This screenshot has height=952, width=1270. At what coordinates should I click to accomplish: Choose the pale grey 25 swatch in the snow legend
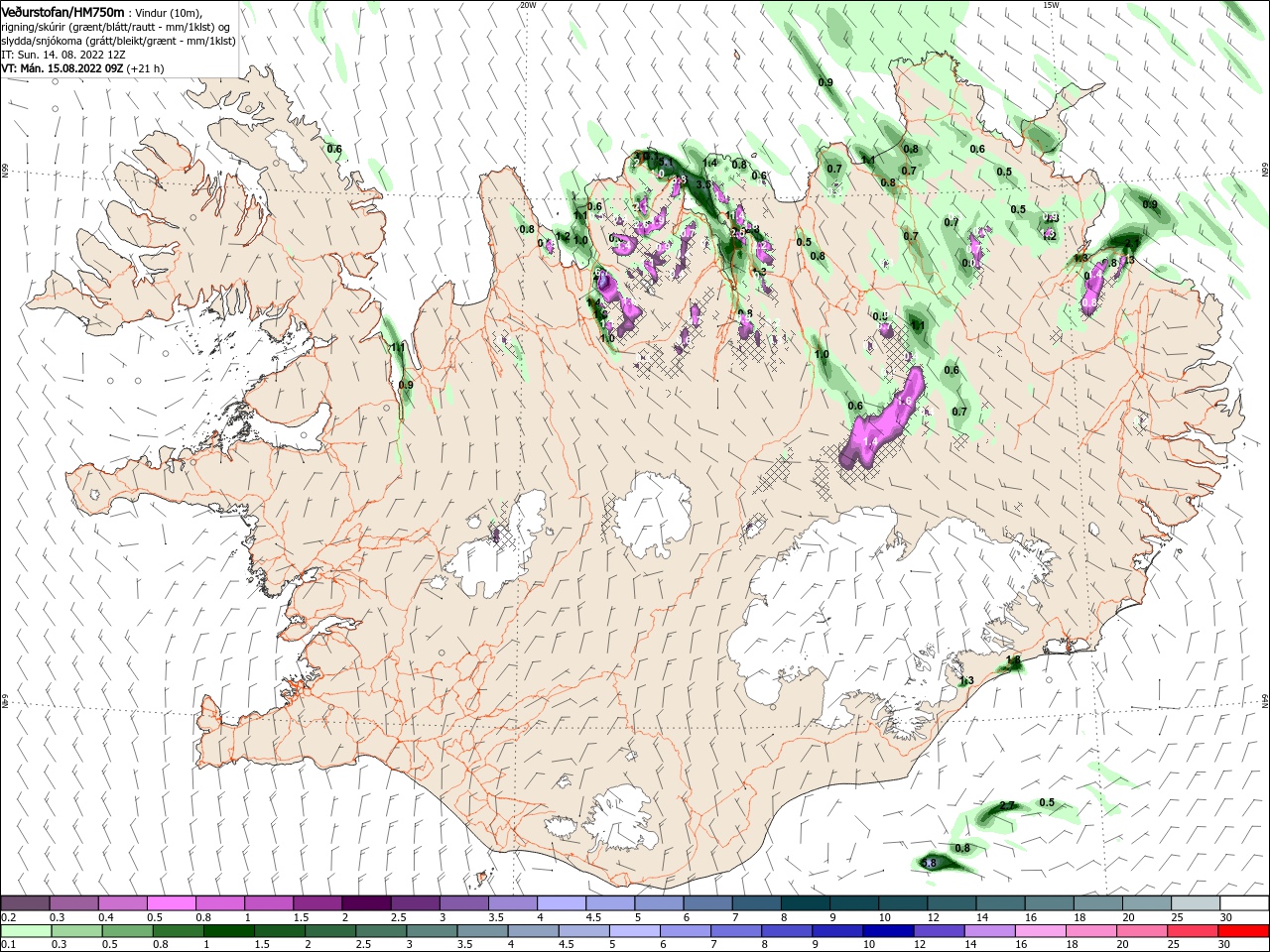point(1197,903)
